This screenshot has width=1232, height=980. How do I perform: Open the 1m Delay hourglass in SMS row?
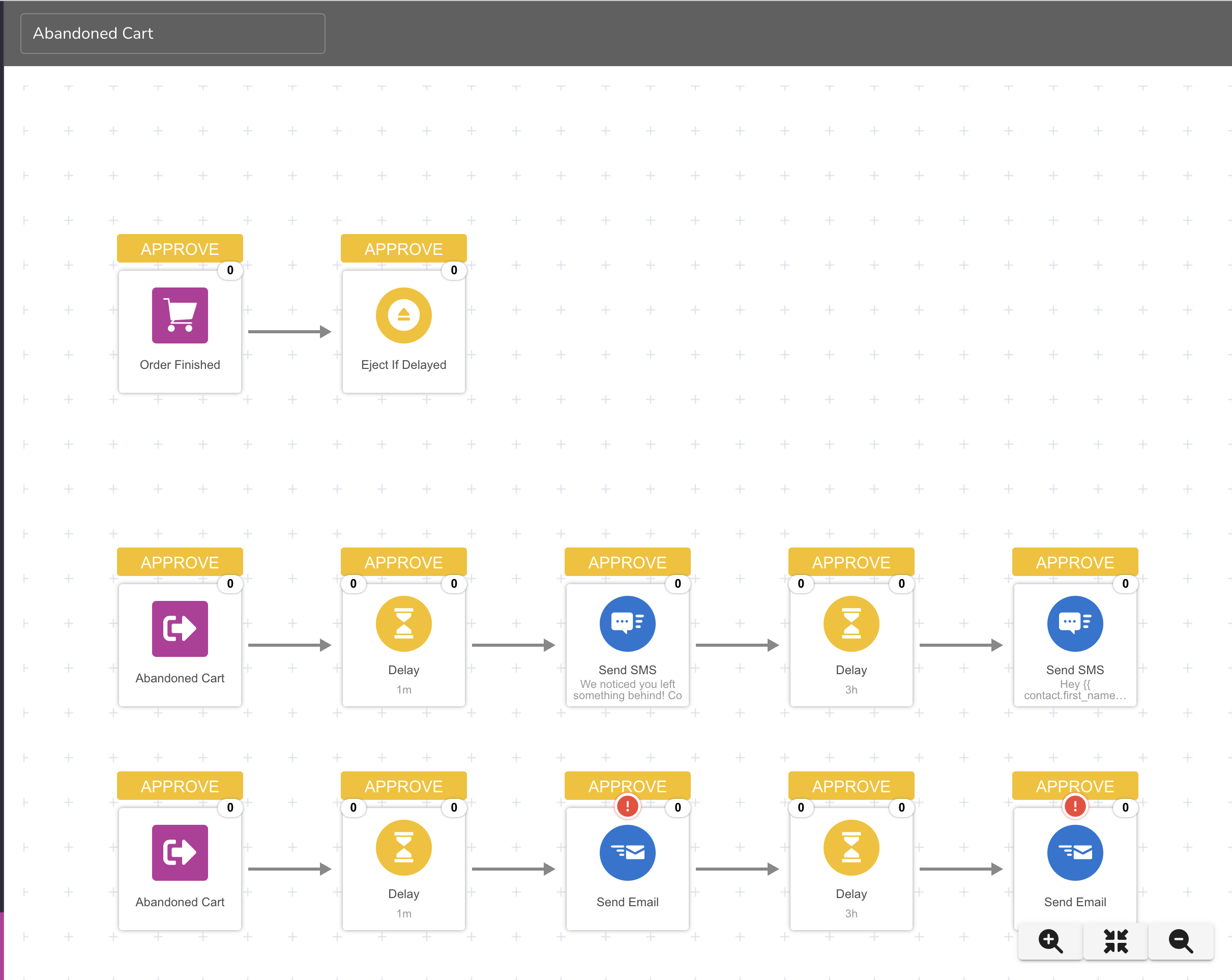pos(403,623)
